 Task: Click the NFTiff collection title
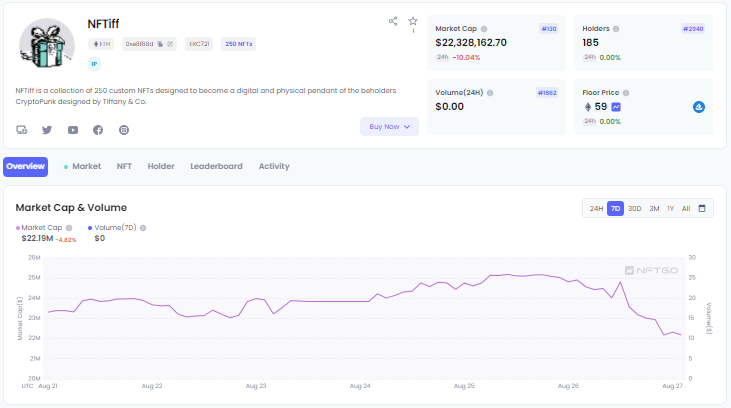click(103, 24)
